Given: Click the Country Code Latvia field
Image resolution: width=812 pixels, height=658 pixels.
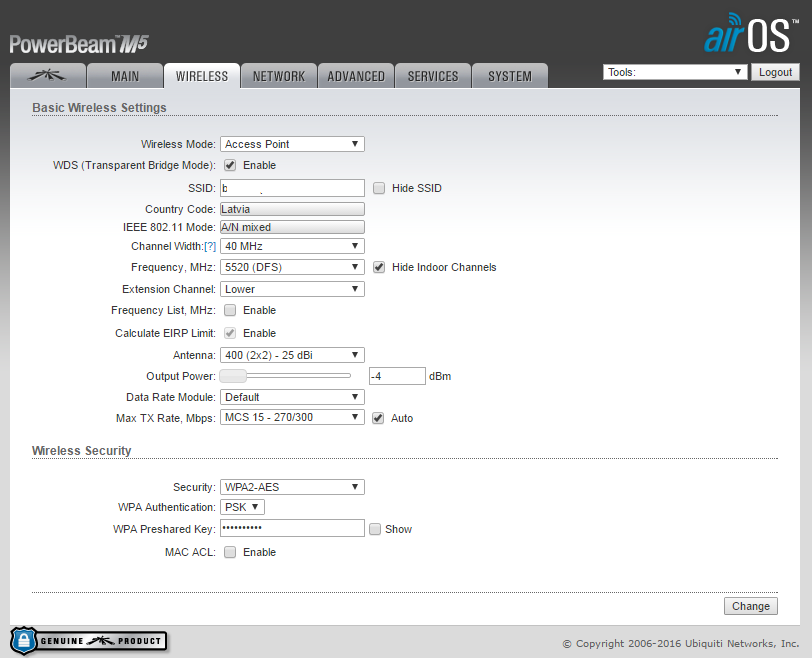Looking at the screenshot, I should tap(292, 209).
